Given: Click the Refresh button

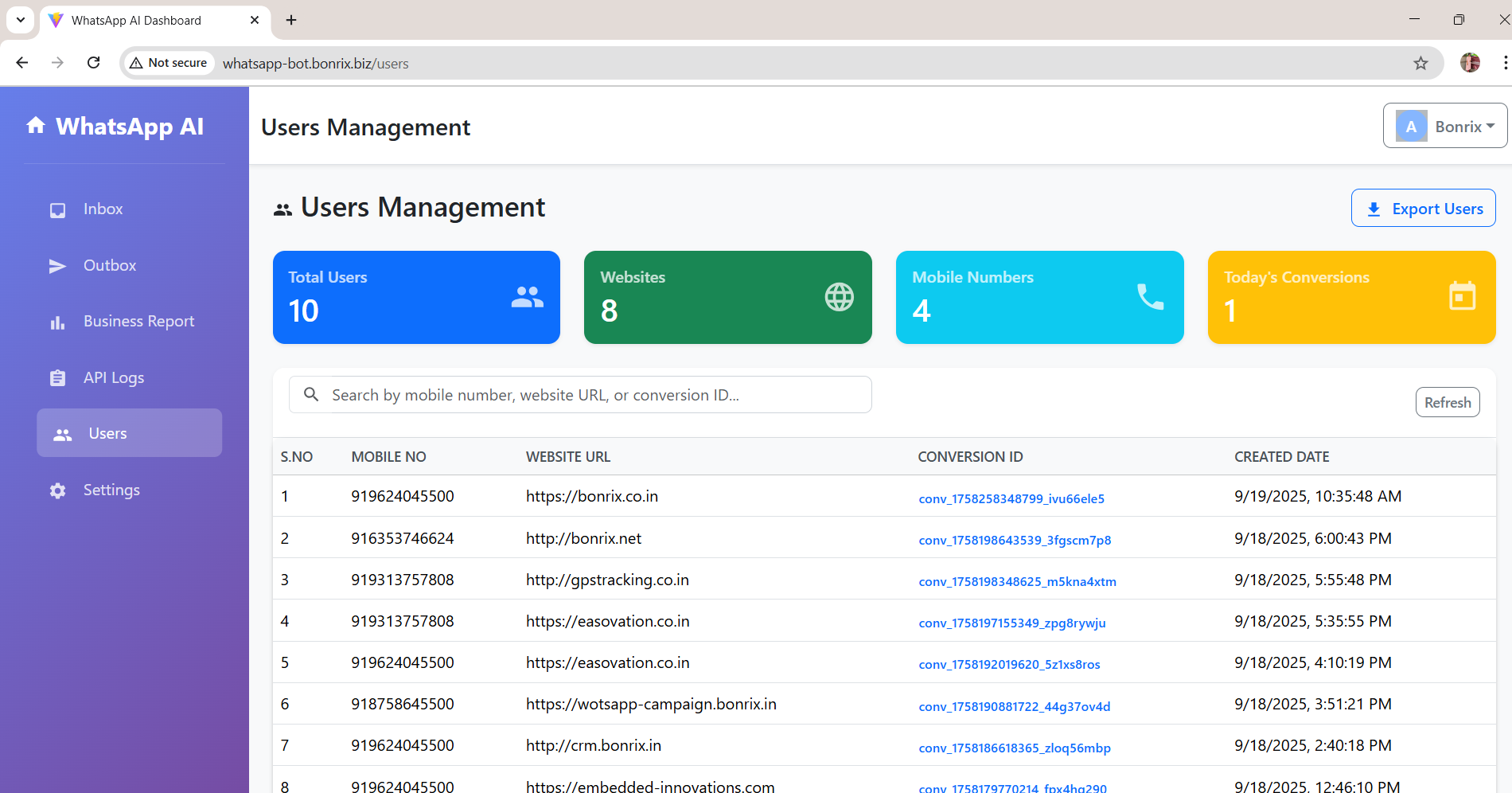Looking at the screenshot, I should pos(1447,402).
